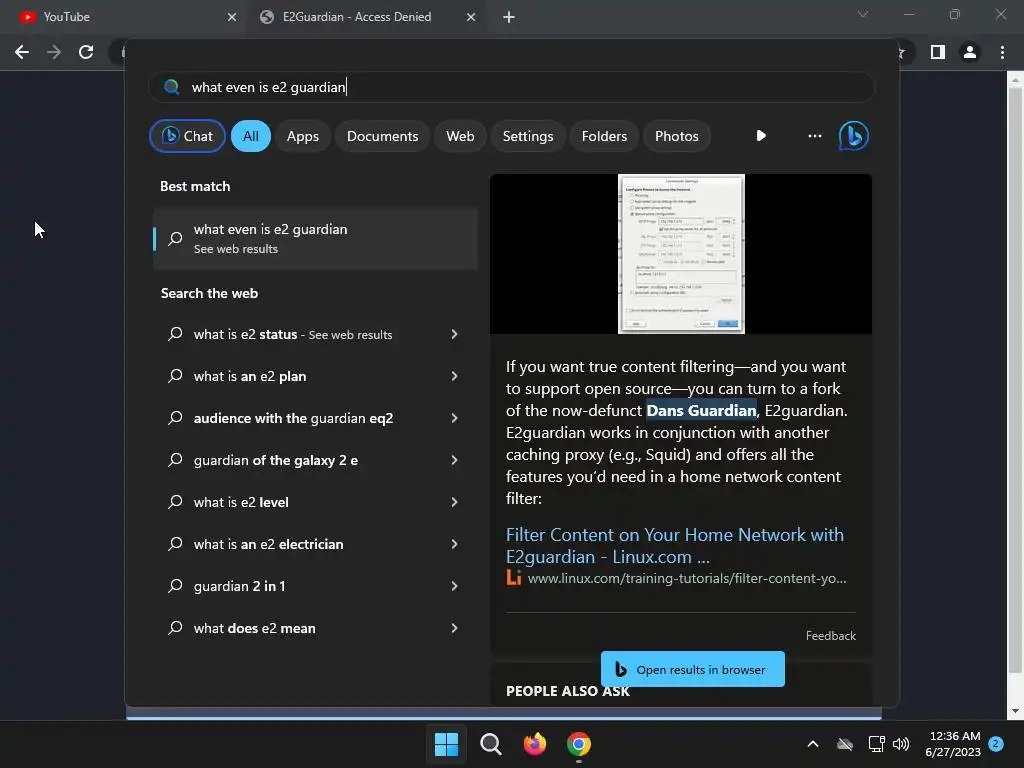Screen dimensions: 1024x768
Task: Toggle the browser side panel icon
Action: (938, 52)
